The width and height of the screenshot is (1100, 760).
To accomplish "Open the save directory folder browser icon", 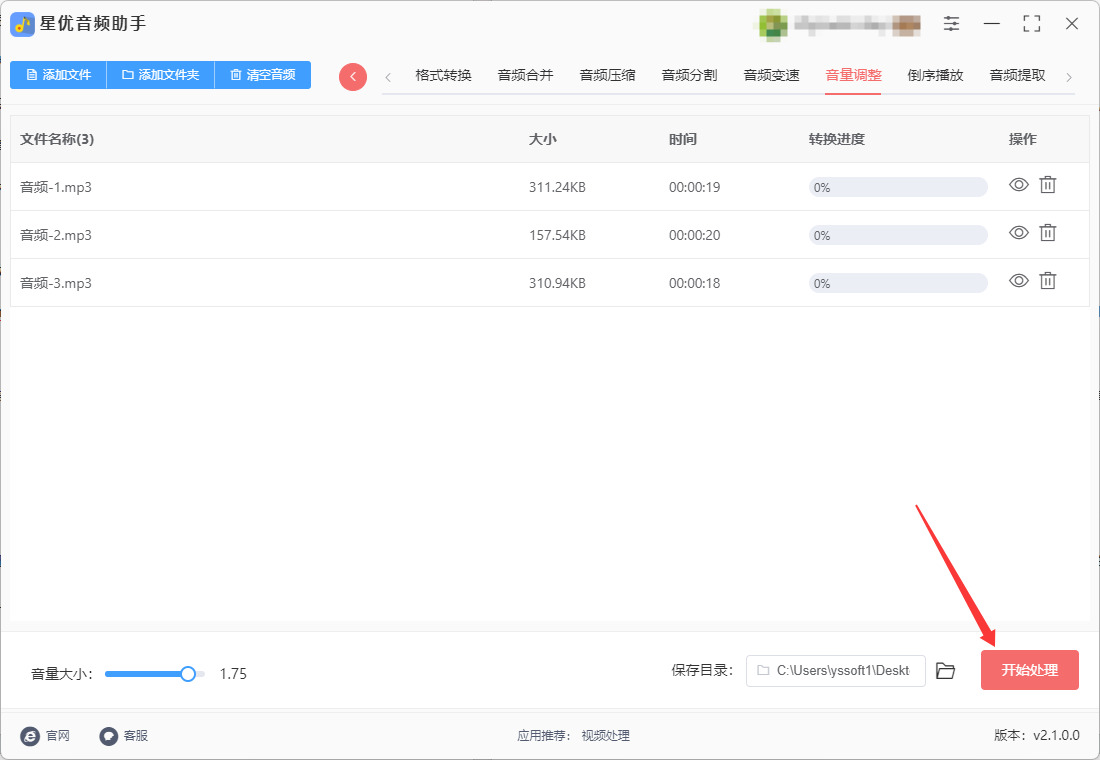I will (x=946, y=671).
